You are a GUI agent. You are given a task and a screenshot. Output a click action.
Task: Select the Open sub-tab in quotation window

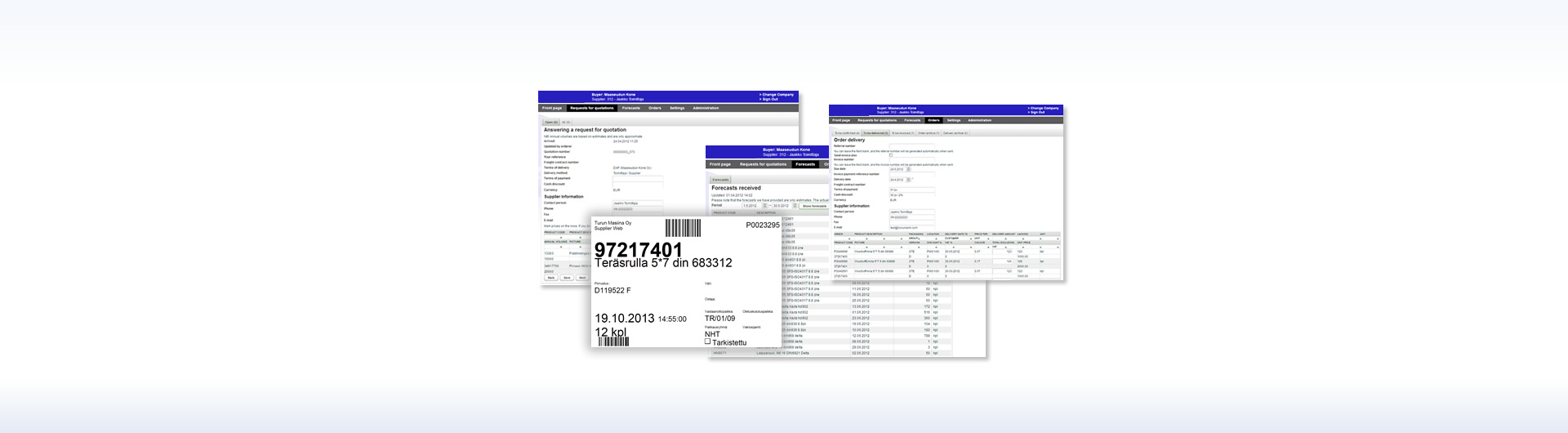tap(551, 123)
